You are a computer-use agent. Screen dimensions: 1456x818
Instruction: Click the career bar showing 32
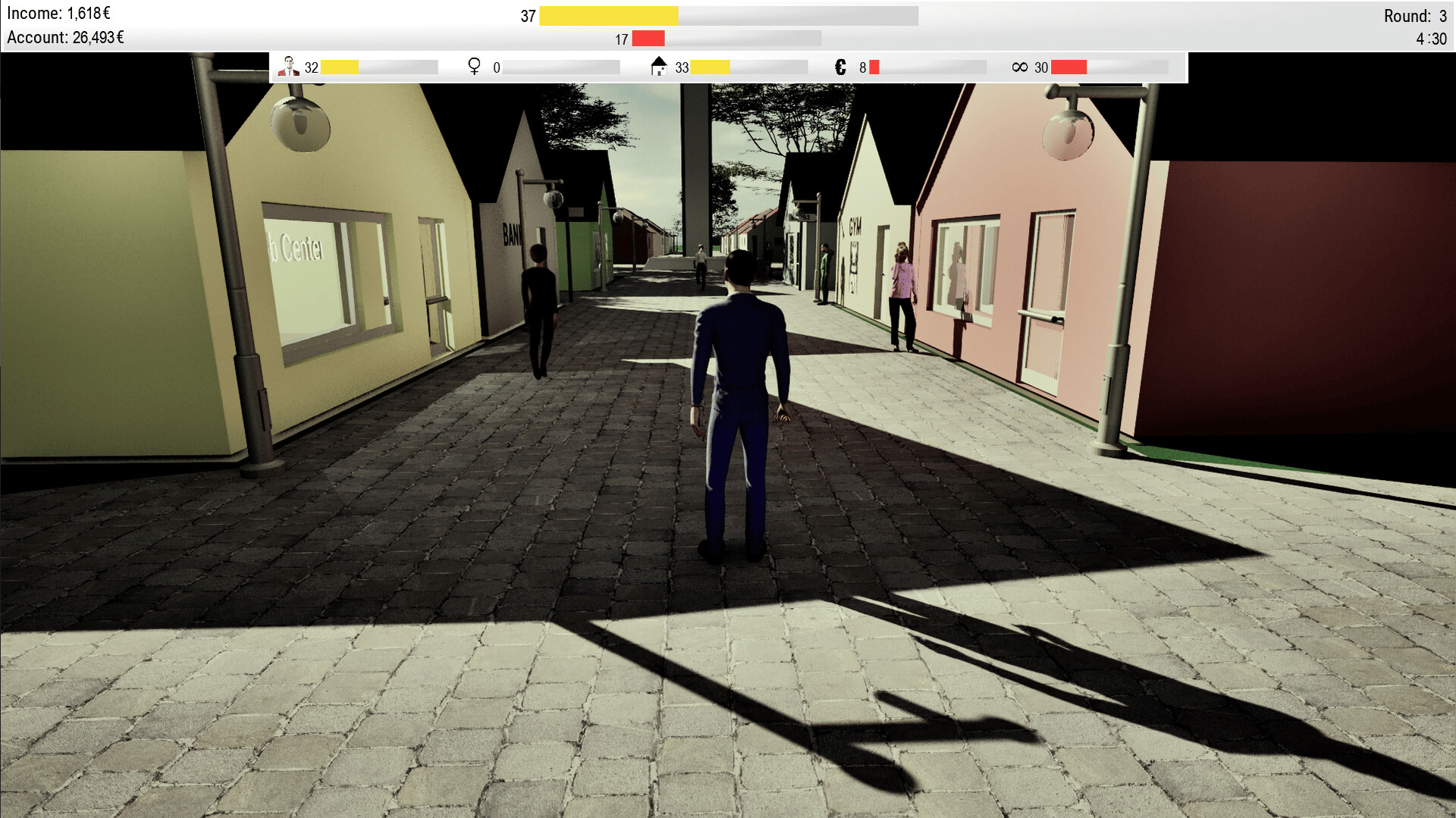[378, 67]
